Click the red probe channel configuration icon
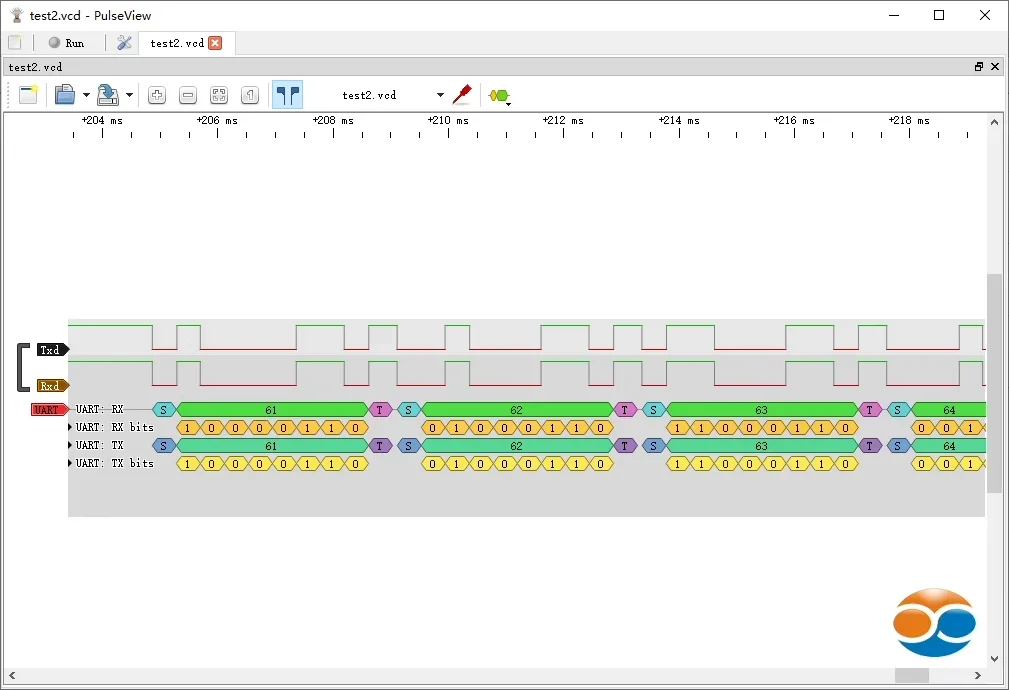 (x=462, y=95)
